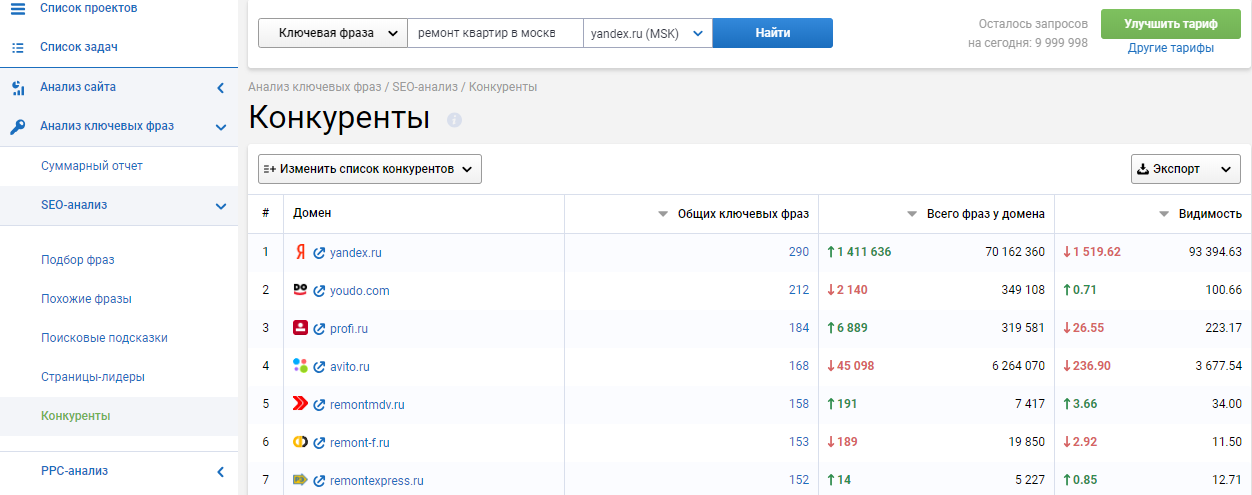Collapse the SEO-анализ submenu chevron
The image size is (1252, 495).
pyautogui.click(x=221, y=206)
